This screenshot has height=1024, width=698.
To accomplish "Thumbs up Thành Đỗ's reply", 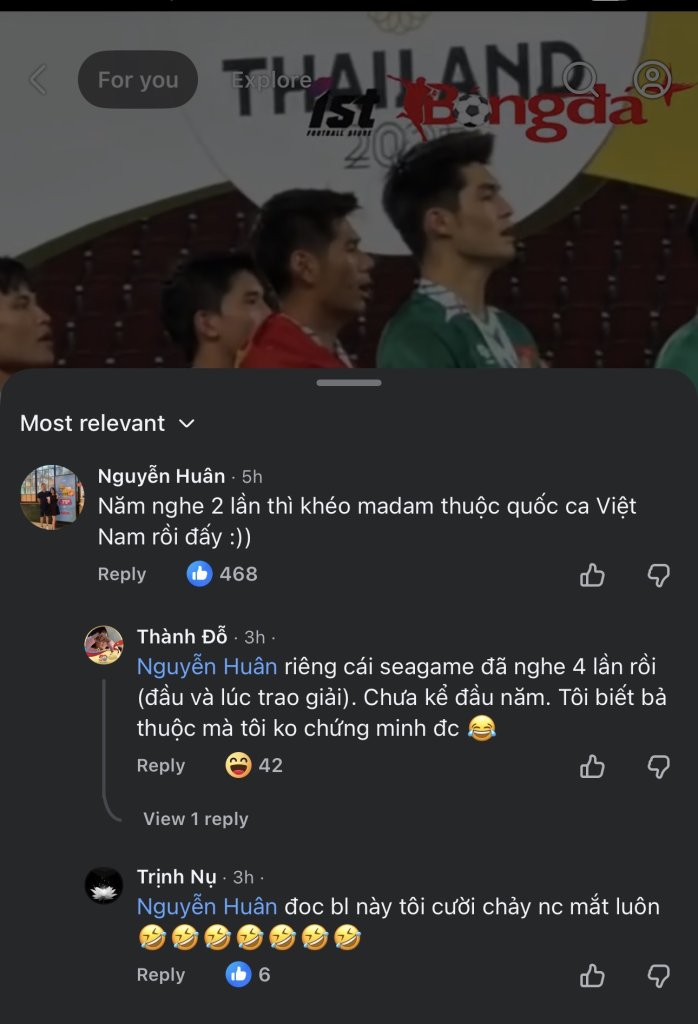I will pos(593,767).
